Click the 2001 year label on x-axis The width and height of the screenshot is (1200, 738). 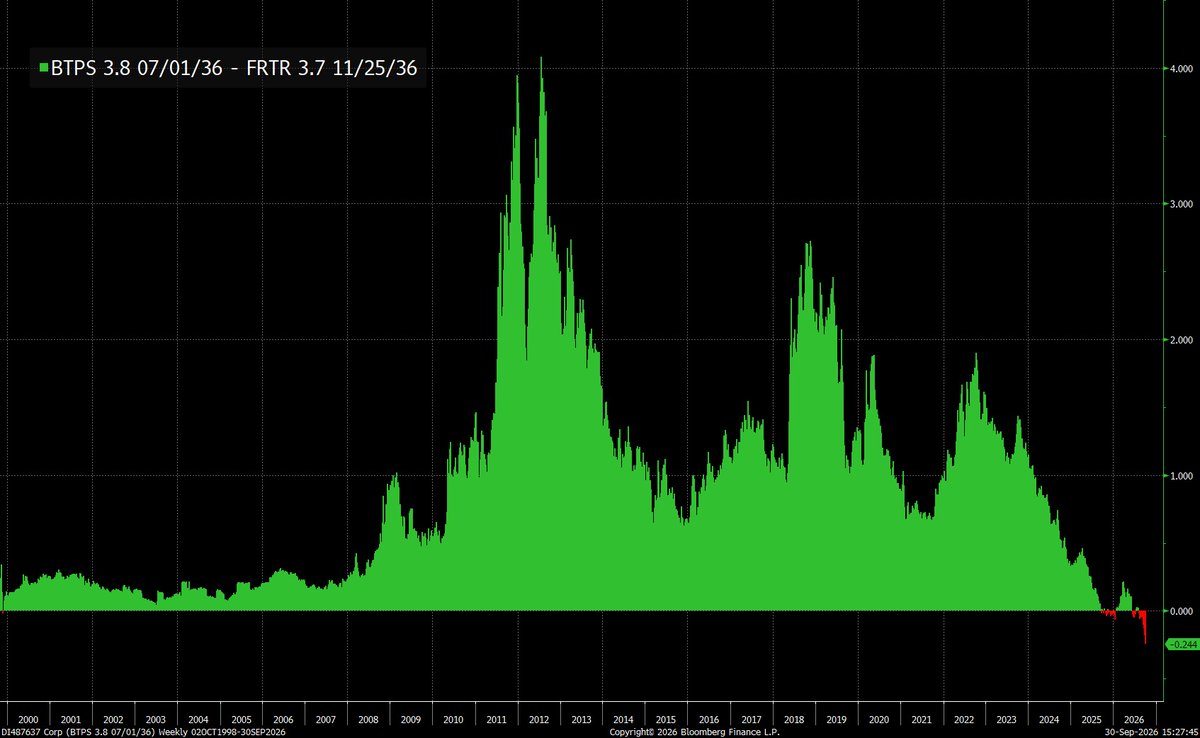pos(71,719)
